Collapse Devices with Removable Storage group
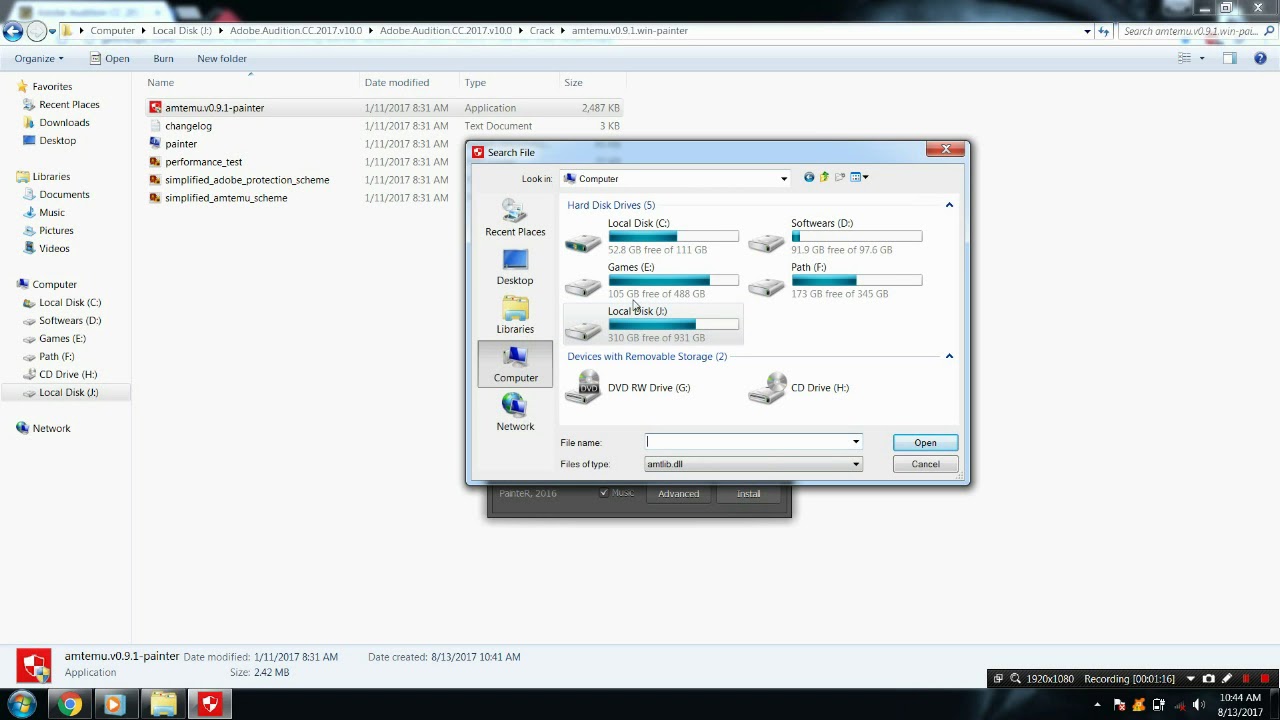 tap(949, 356)
